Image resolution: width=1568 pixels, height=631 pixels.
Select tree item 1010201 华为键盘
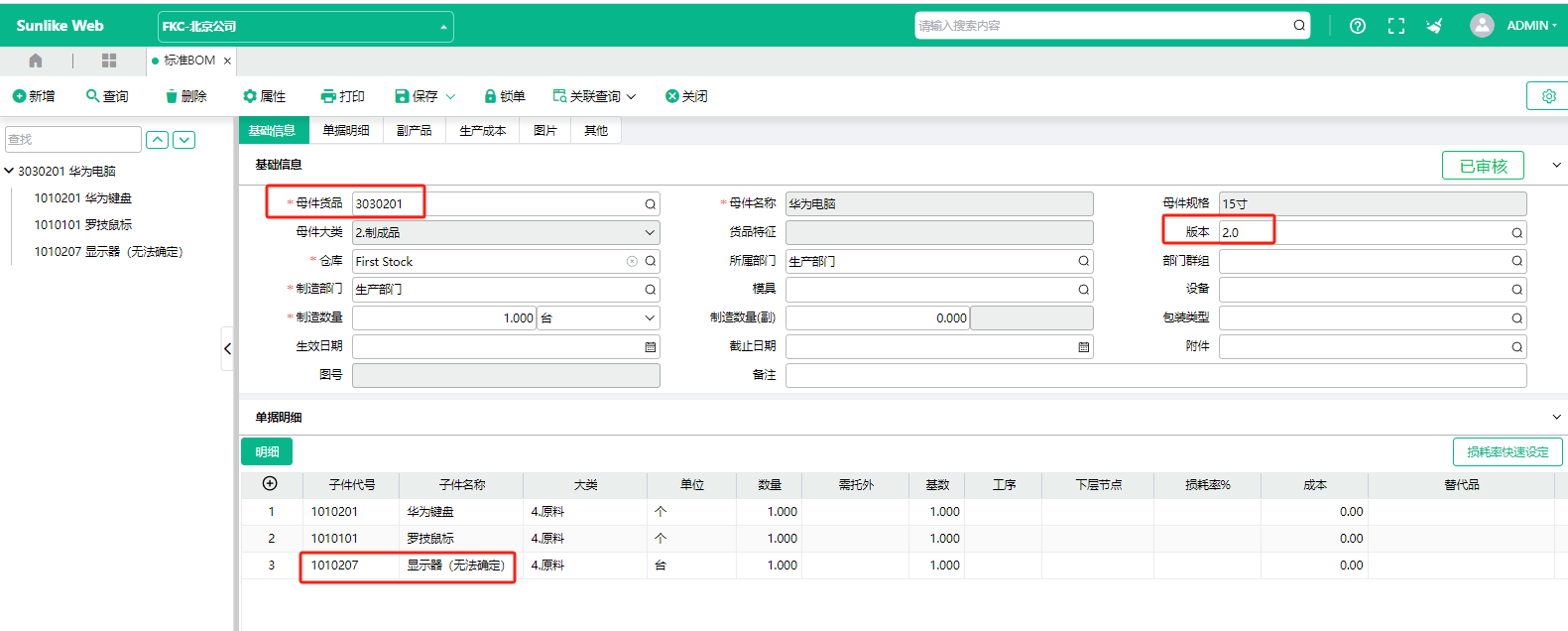pyautogui.click(x=83, y=198)
